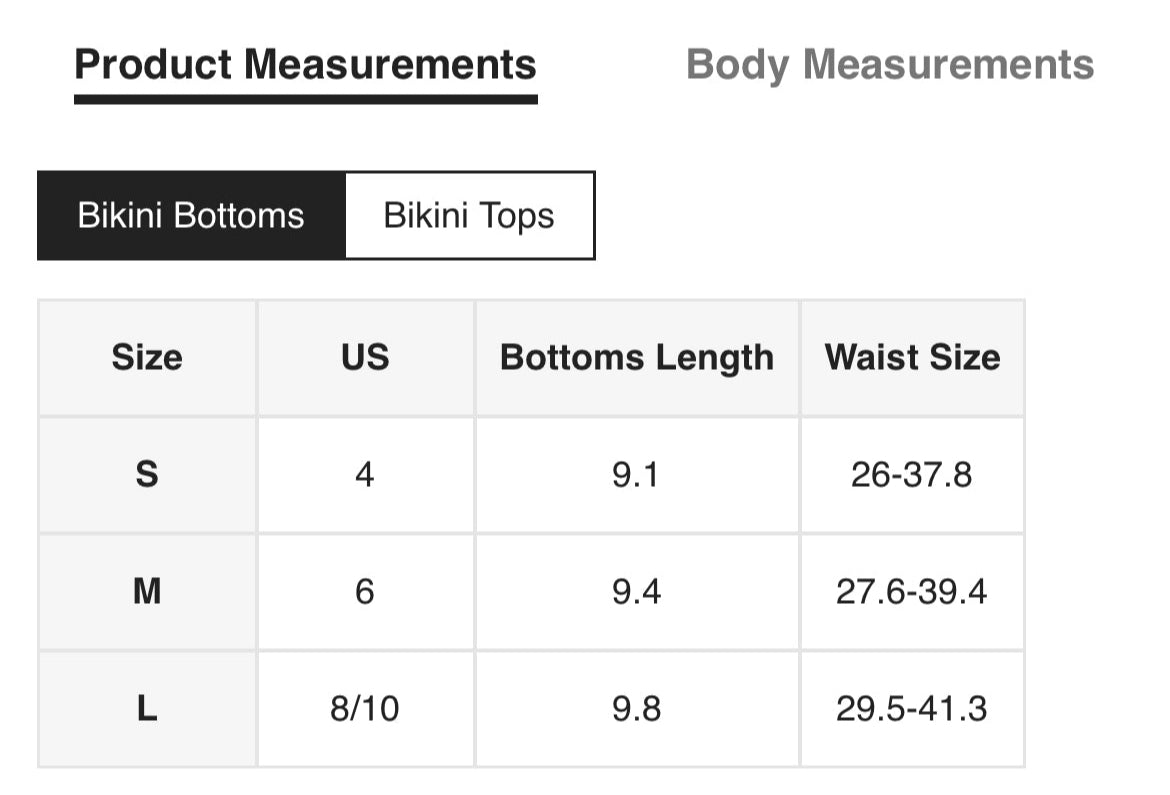Select the size M row label
The width and height of the screenshot is (1170, 795).
coord(147,592)
